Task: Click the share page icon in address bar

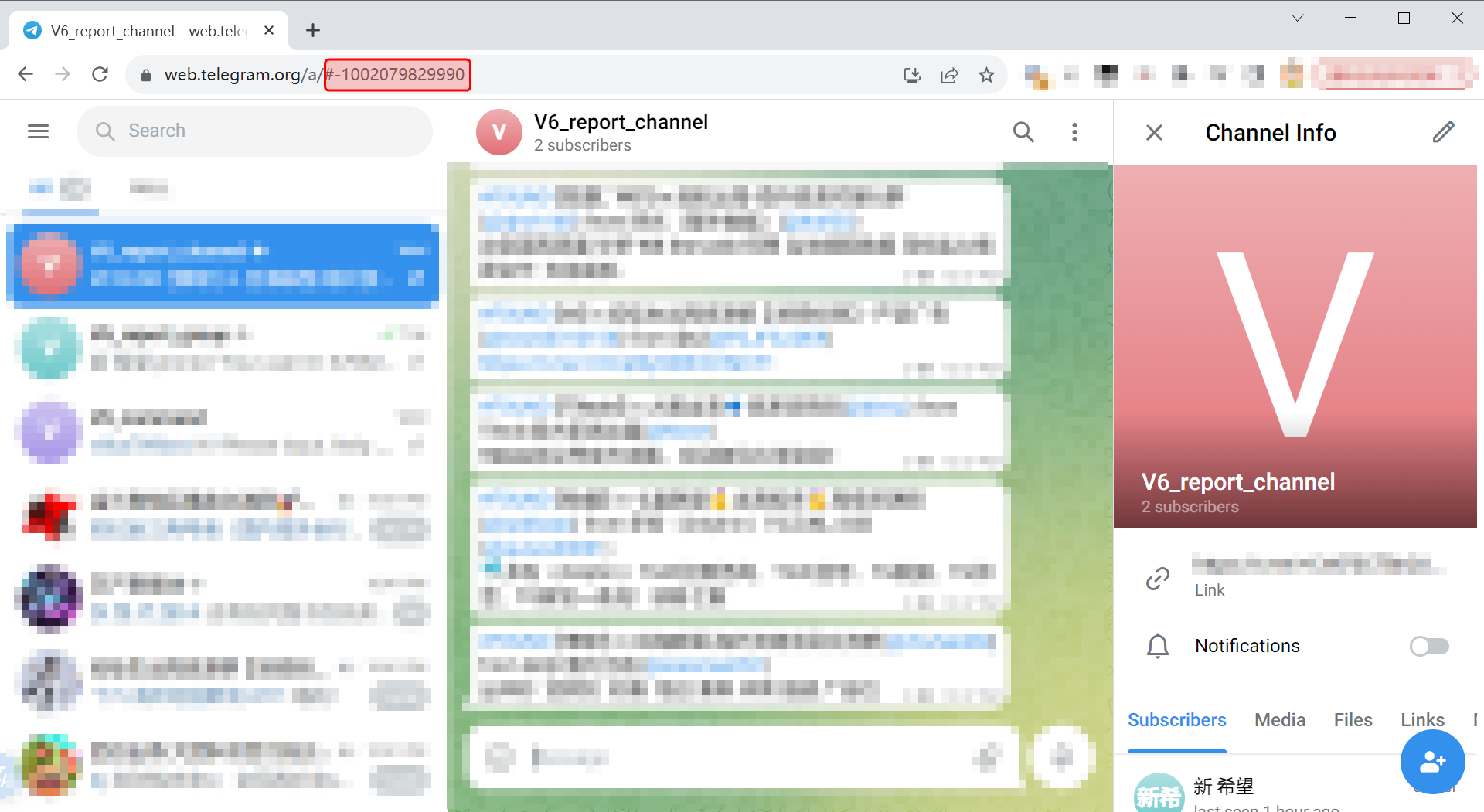Action: 949,75
